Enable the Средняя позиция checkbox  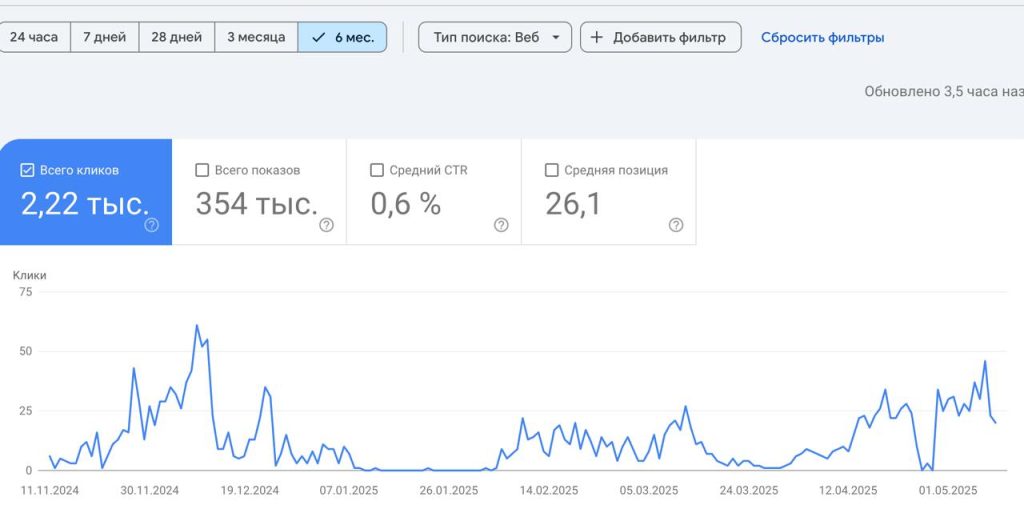point(552,171)
